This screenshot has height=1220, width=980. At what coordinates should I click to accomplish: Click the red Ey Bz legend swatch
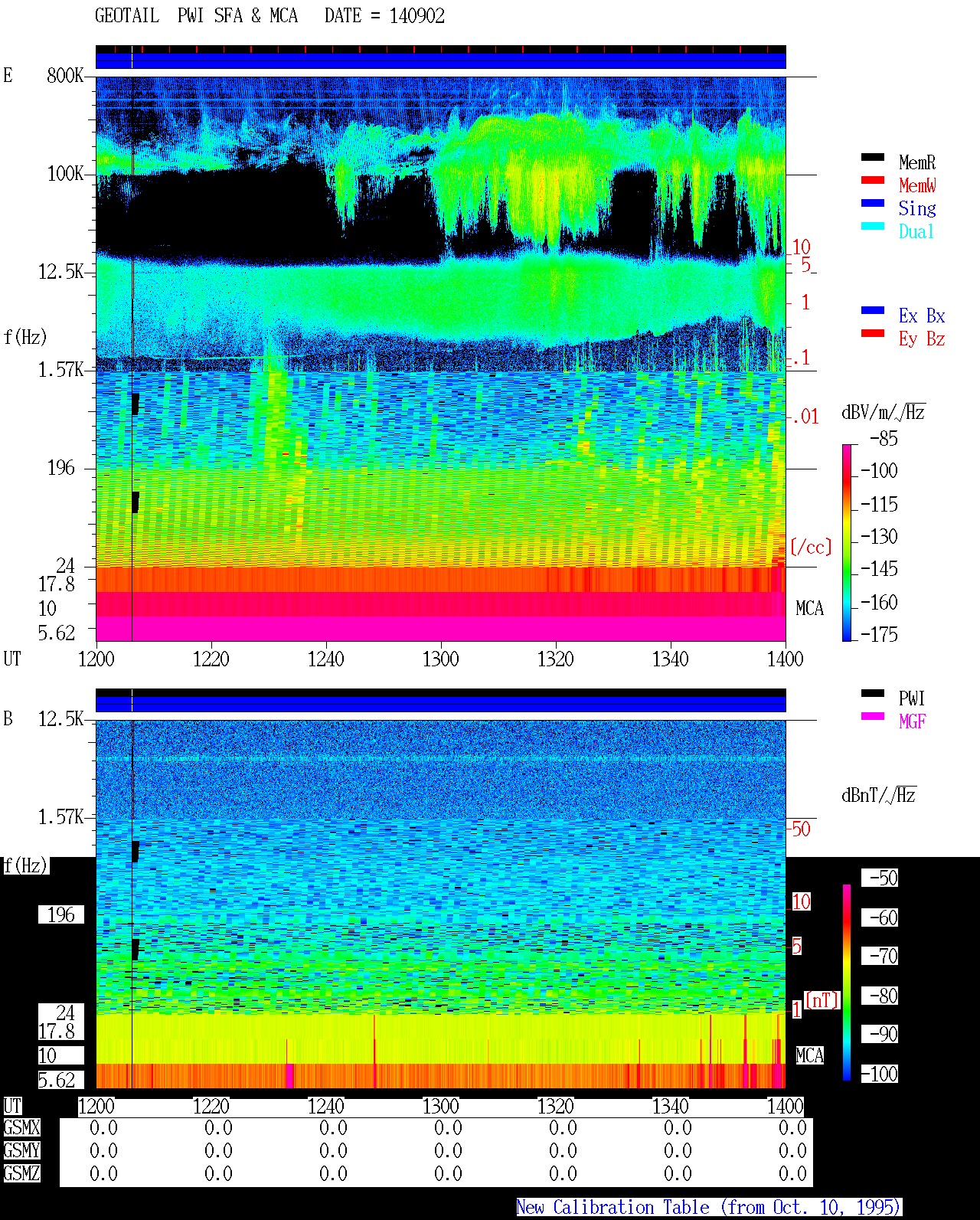click(873, 334)
